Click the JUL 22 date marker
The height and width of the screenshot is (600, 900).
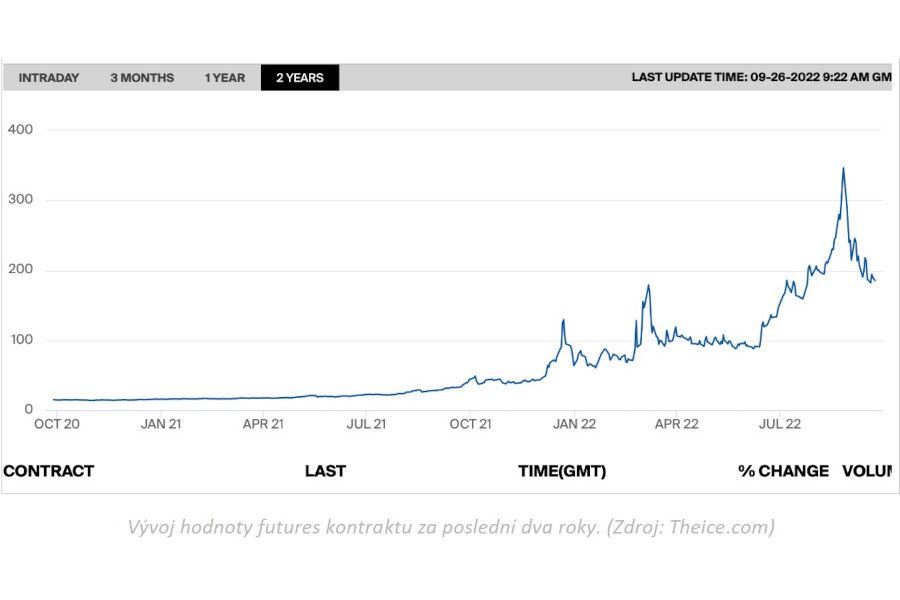(780, 424)
